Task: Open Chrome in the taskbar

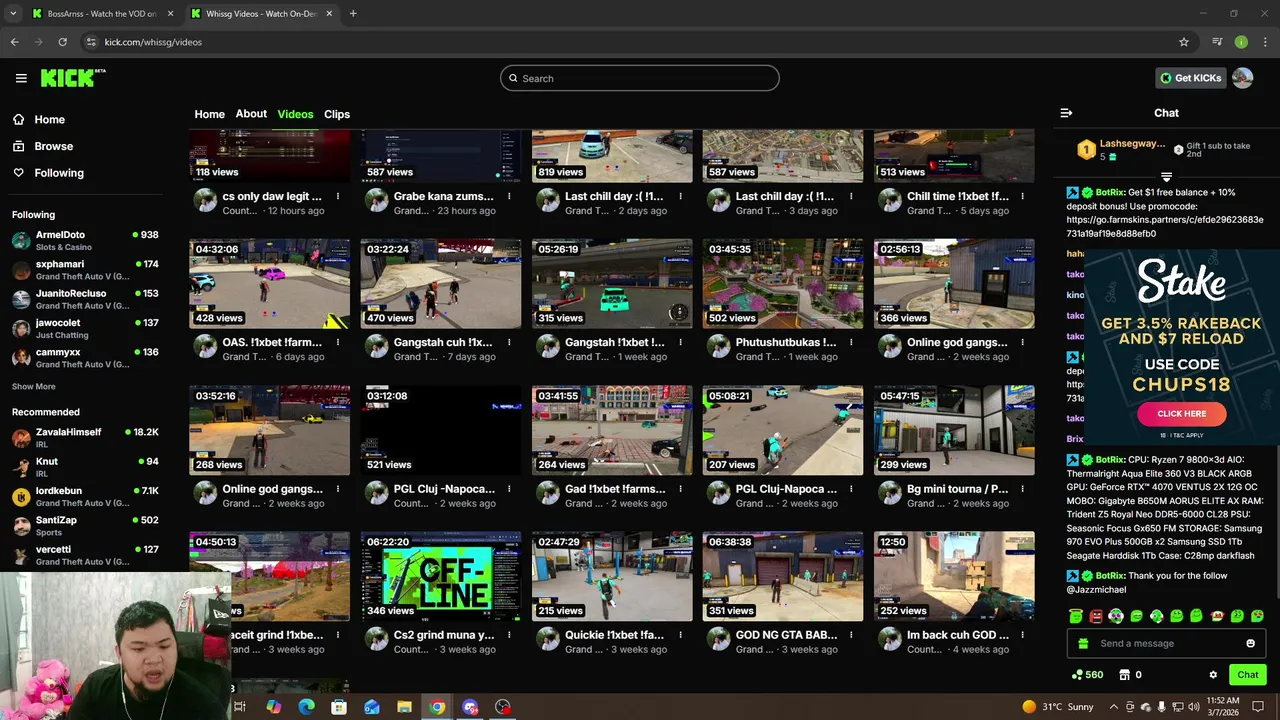Action: pos(437,707)
